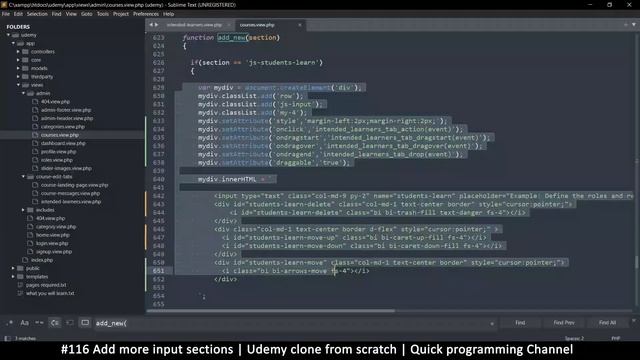This screenshot has height=360, width=640.
Task: Click admin-header.view.php file icon
Action: pyautogui.click(x=35, y=118)
